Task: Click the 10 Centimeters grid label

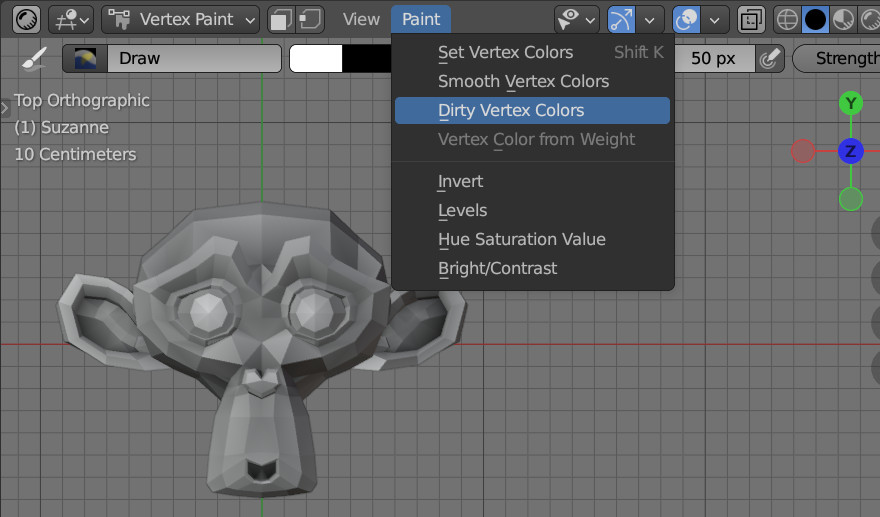Action: [x=75, y=154]
